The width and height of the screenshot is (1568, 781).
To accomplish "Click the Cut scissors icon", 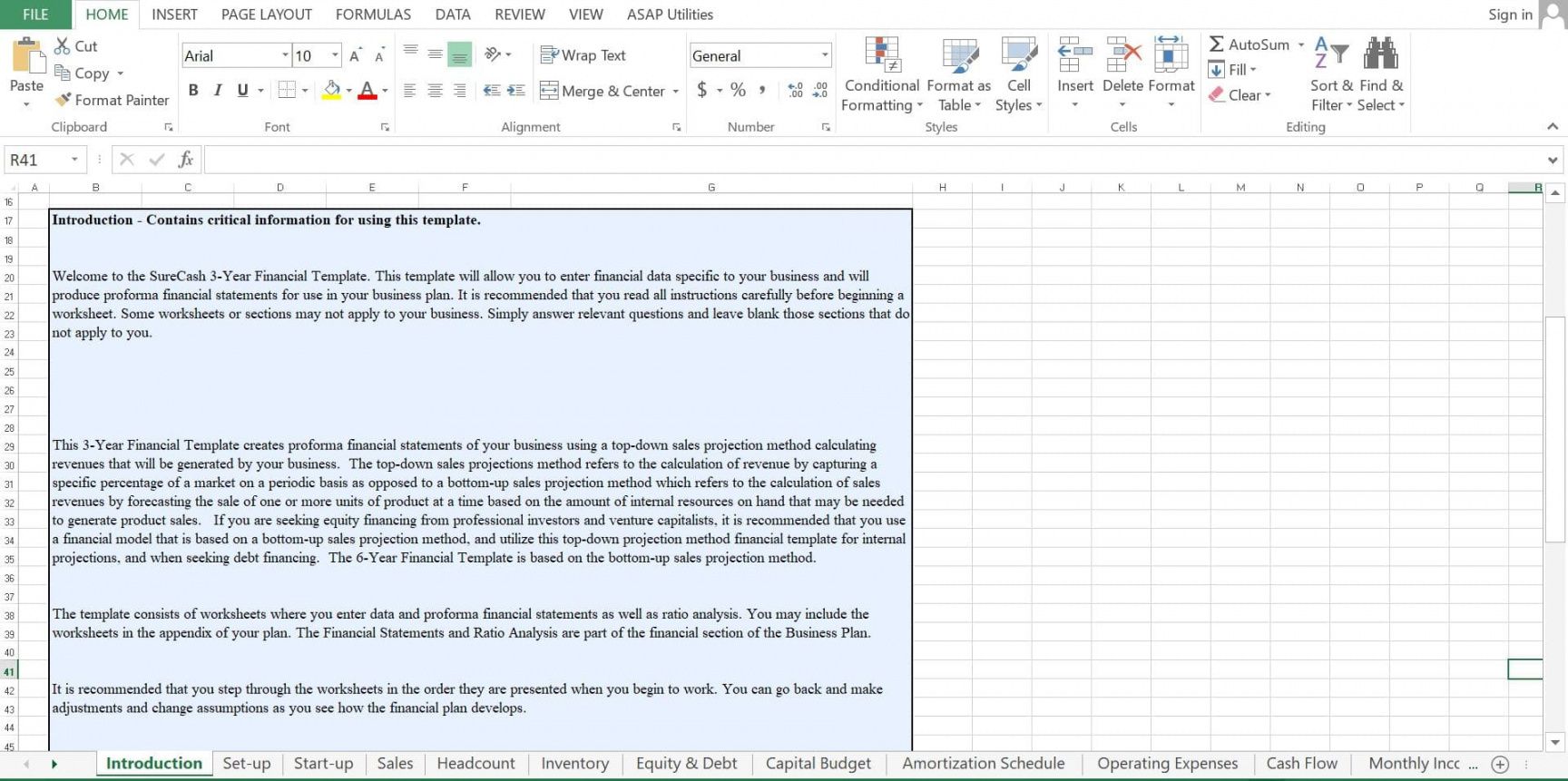I will [x=62, y=45].
